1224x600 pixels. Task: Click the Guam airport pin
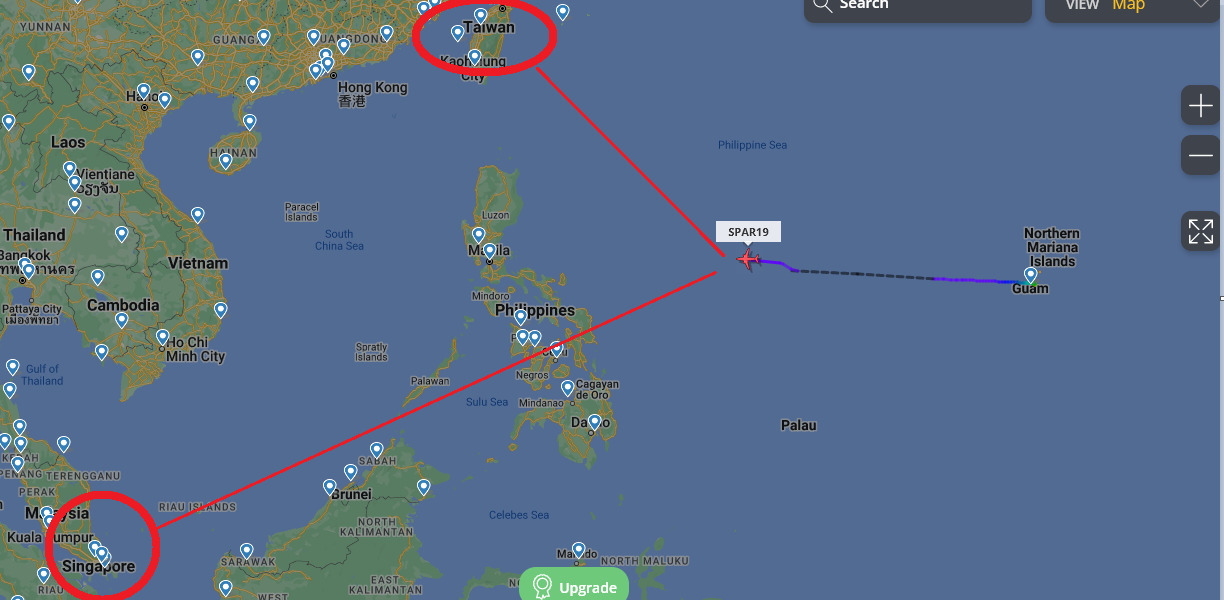coord(1030,274)
